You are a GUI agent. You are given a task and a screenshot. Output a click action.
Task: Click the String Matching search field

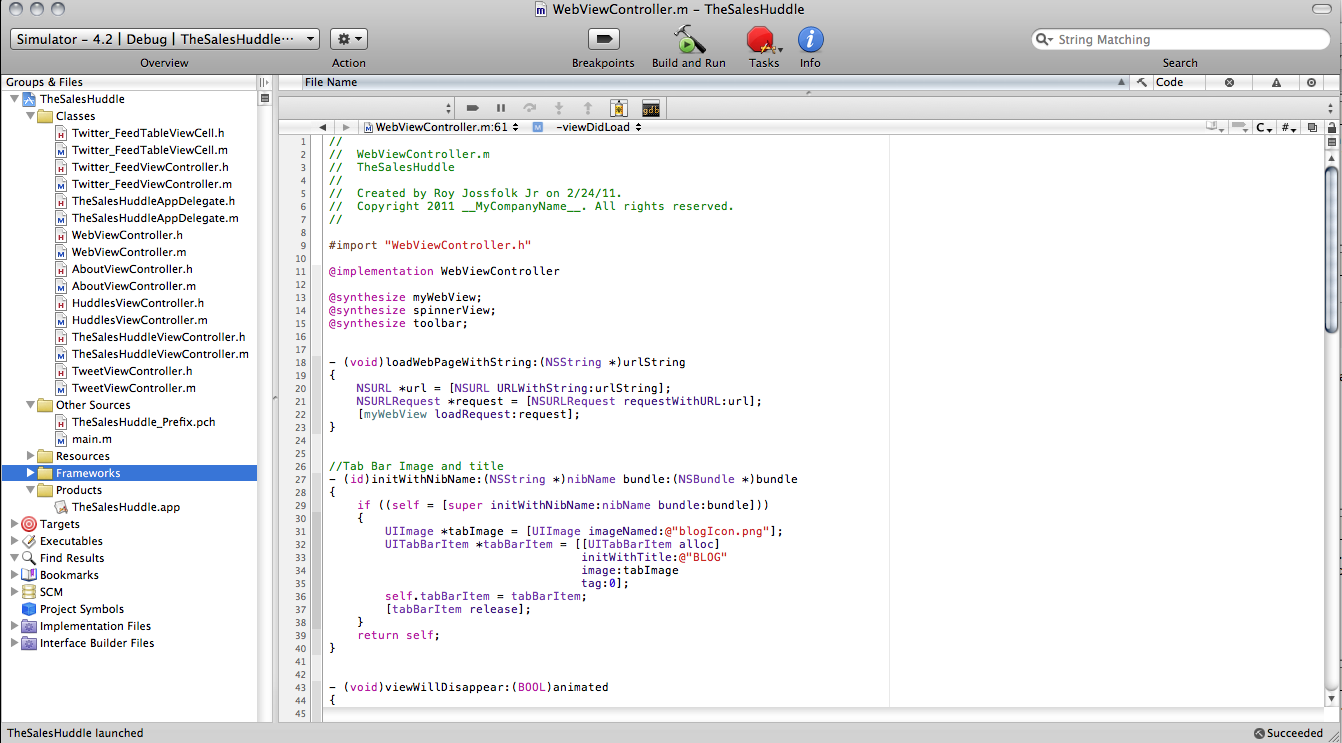coord(1180,40)
